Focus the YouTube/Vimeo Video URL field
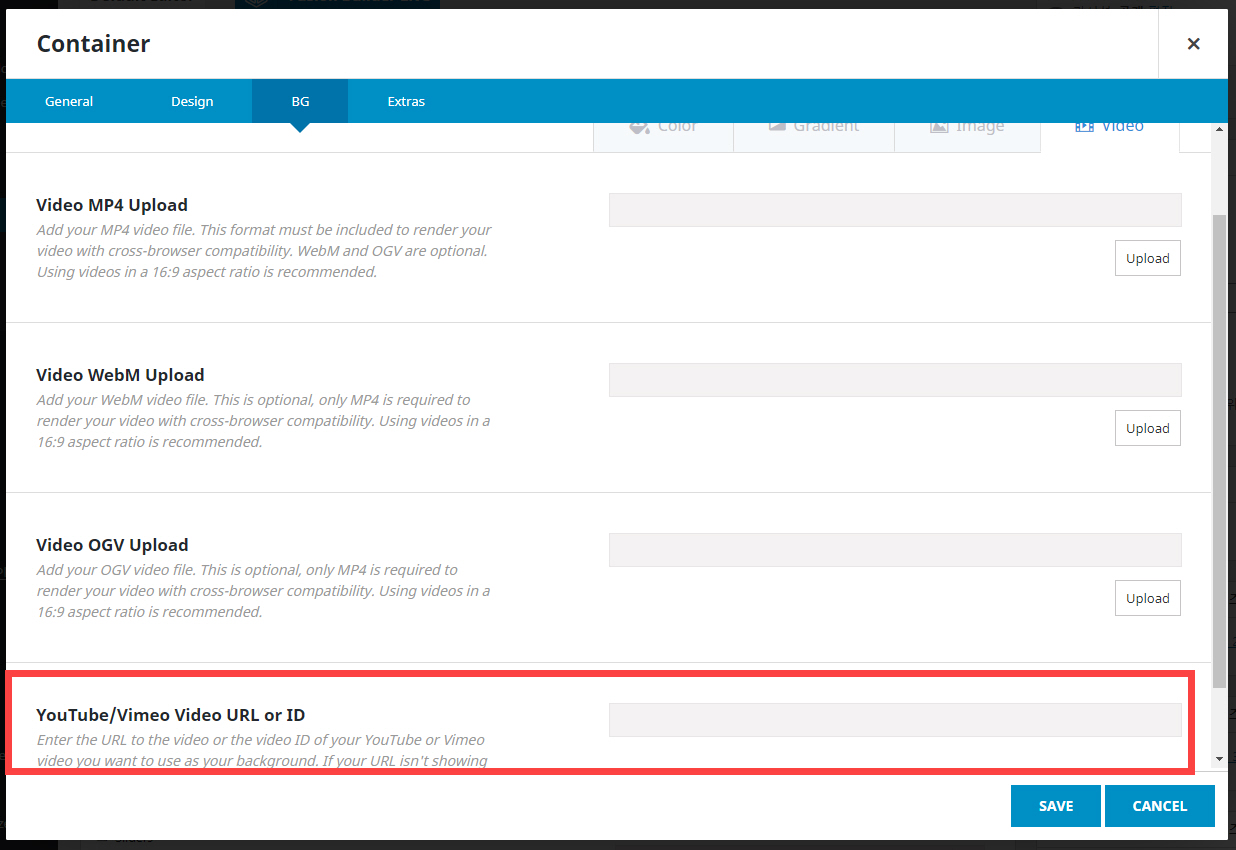Screen dimensions: 1236x850 coord(895,720)
